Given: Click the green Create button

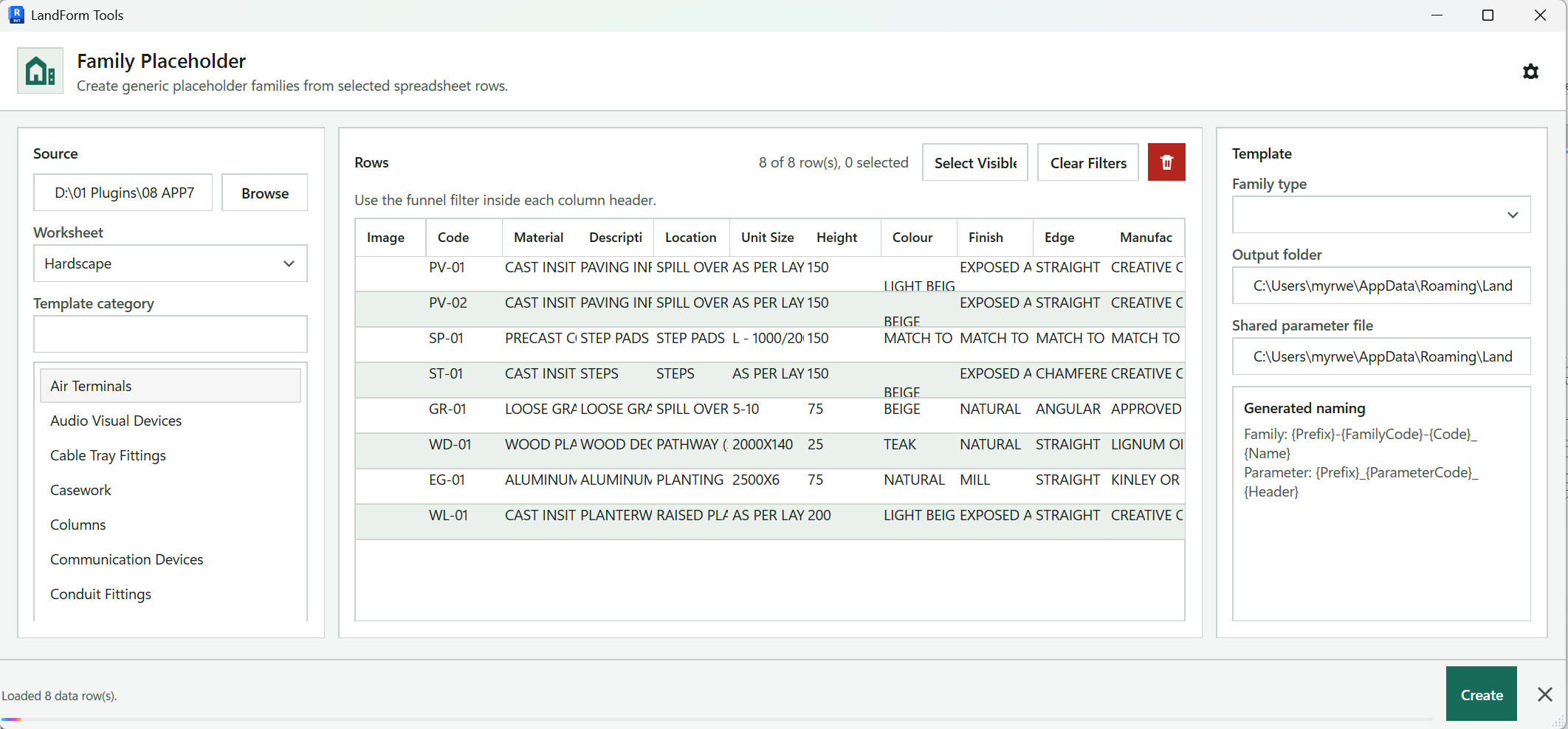Looking at the screenshot, I should (1482, 694).
